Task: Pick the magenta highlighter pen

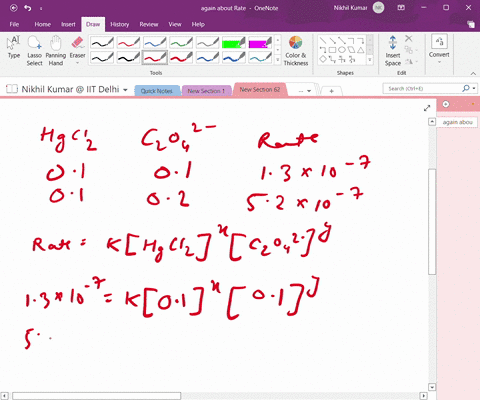Action: pyautogui.click(x=260, y=43)
